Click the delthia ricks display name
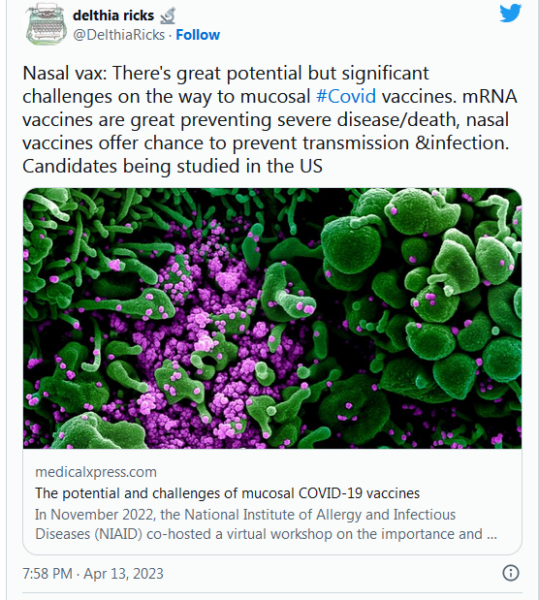This screenshot has height=600, width=539. (113, 15)
